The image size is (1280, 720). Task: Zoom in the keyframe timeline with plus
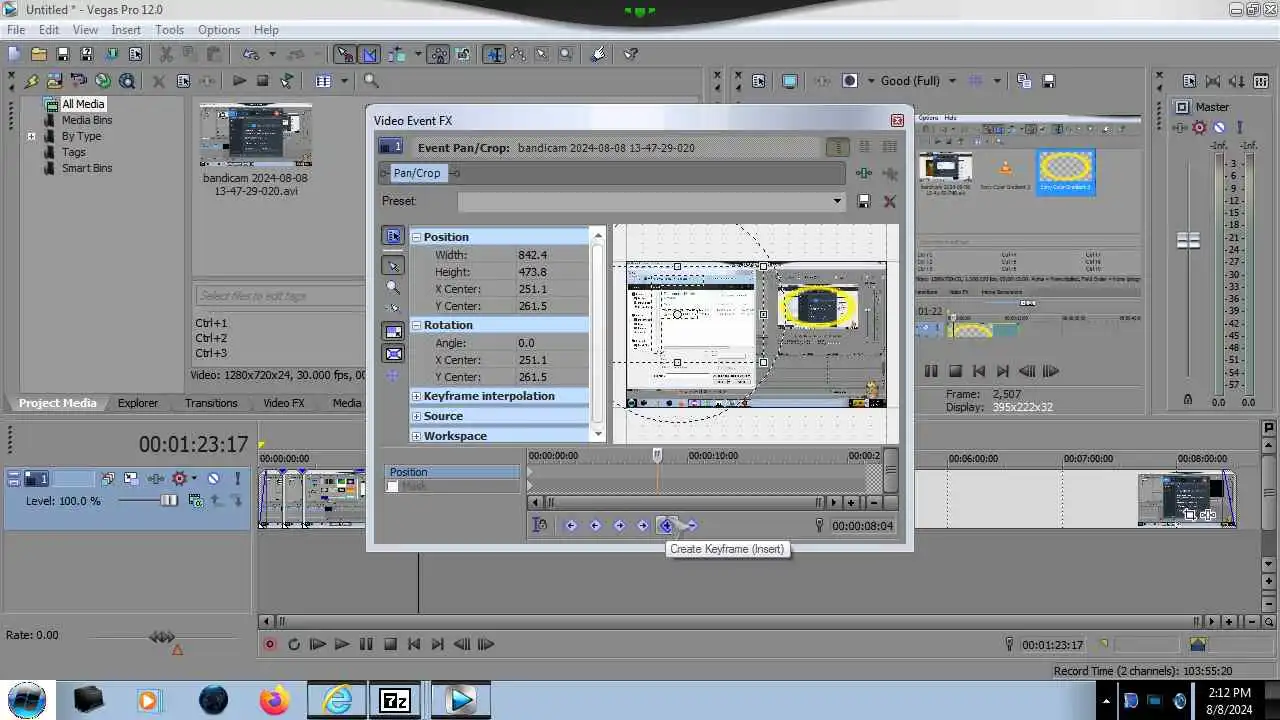[852, 503]
